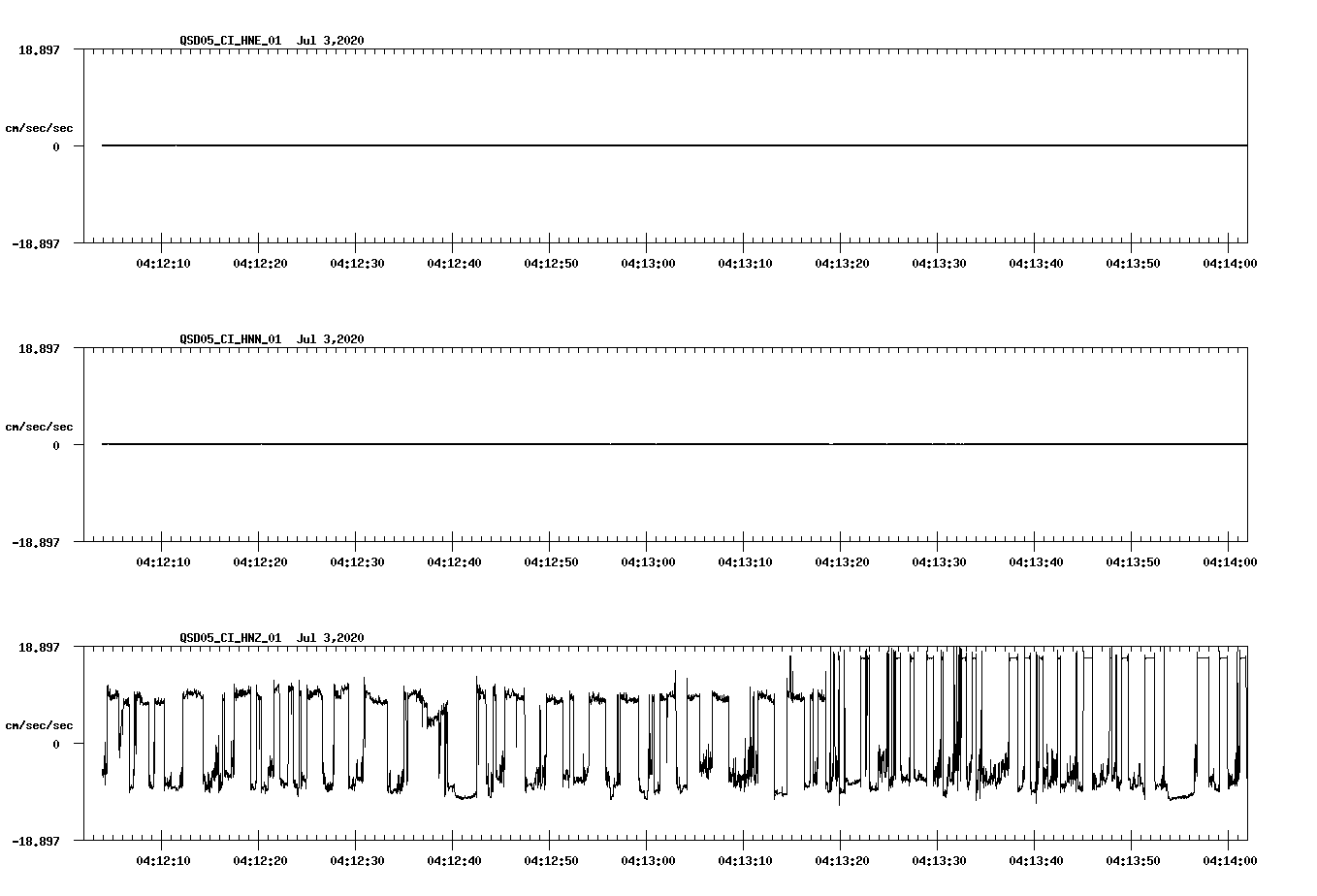
Task: Select 18.897 upper limit on HNE plot
Action: (39, 49)
